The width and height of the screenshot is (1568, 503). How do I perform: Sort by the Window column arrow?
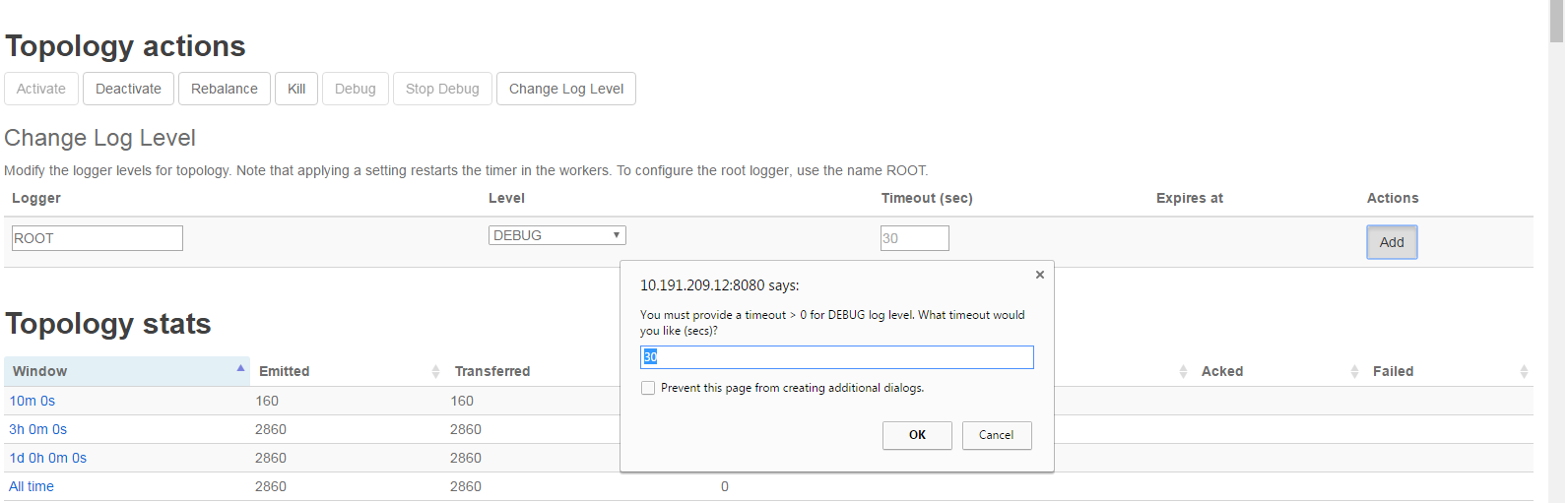point(240,369)
